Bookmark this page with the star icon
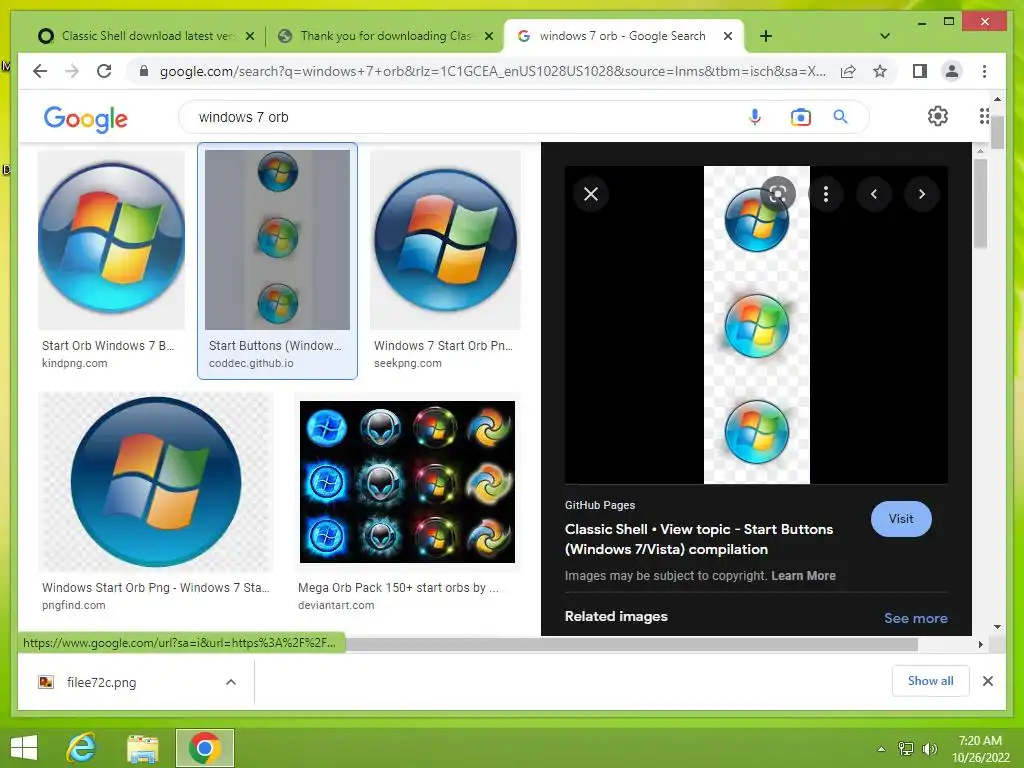The width and height of the screenshot is (1024, 768). click(880, 71)
